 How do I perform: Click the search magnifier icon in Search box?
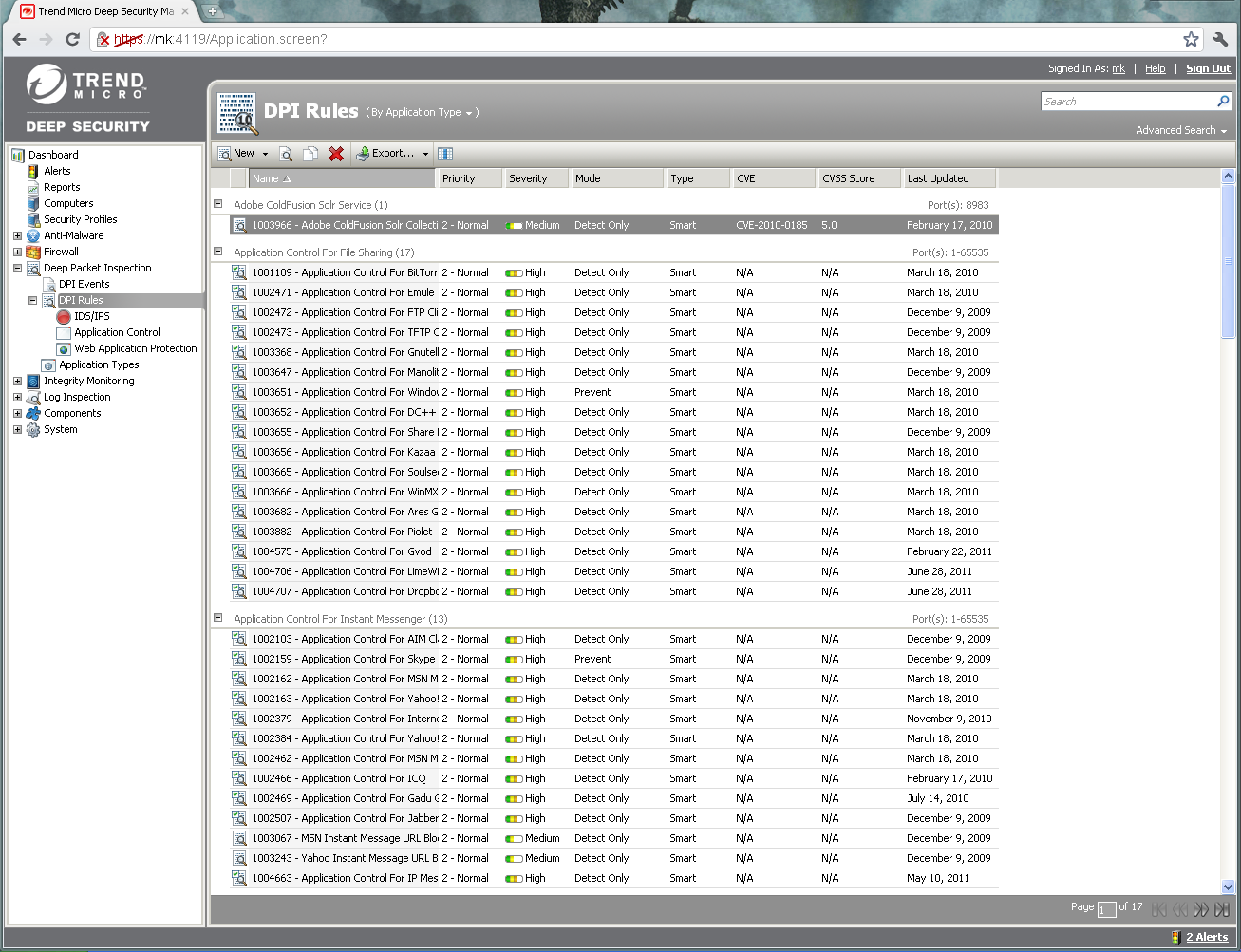tap(1223, 102)
